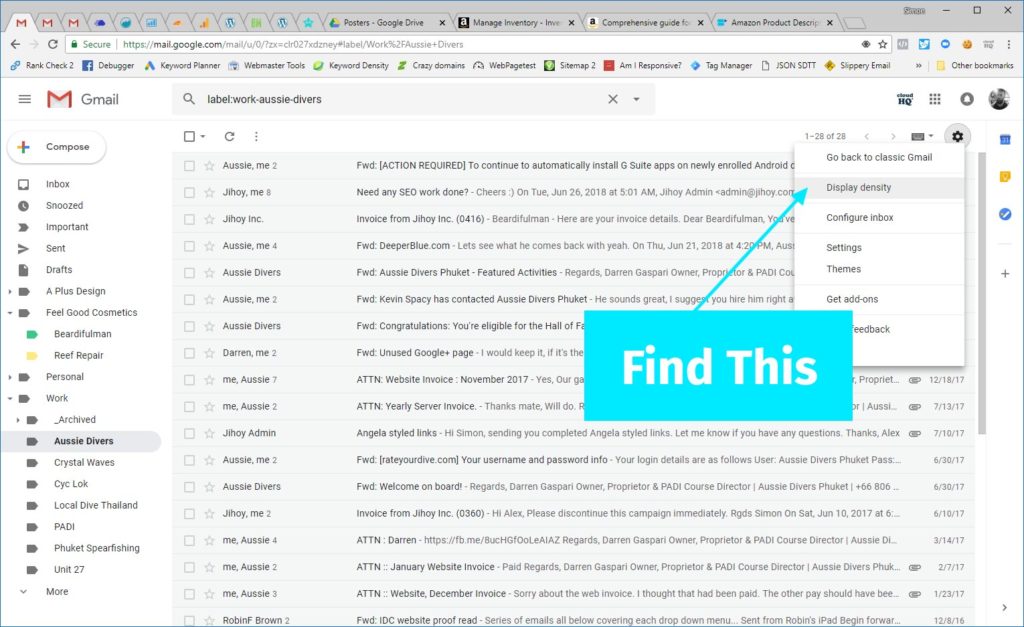Open the account profile picture
This screenshot has height=627, width=1024.
(x=999, y=99)
